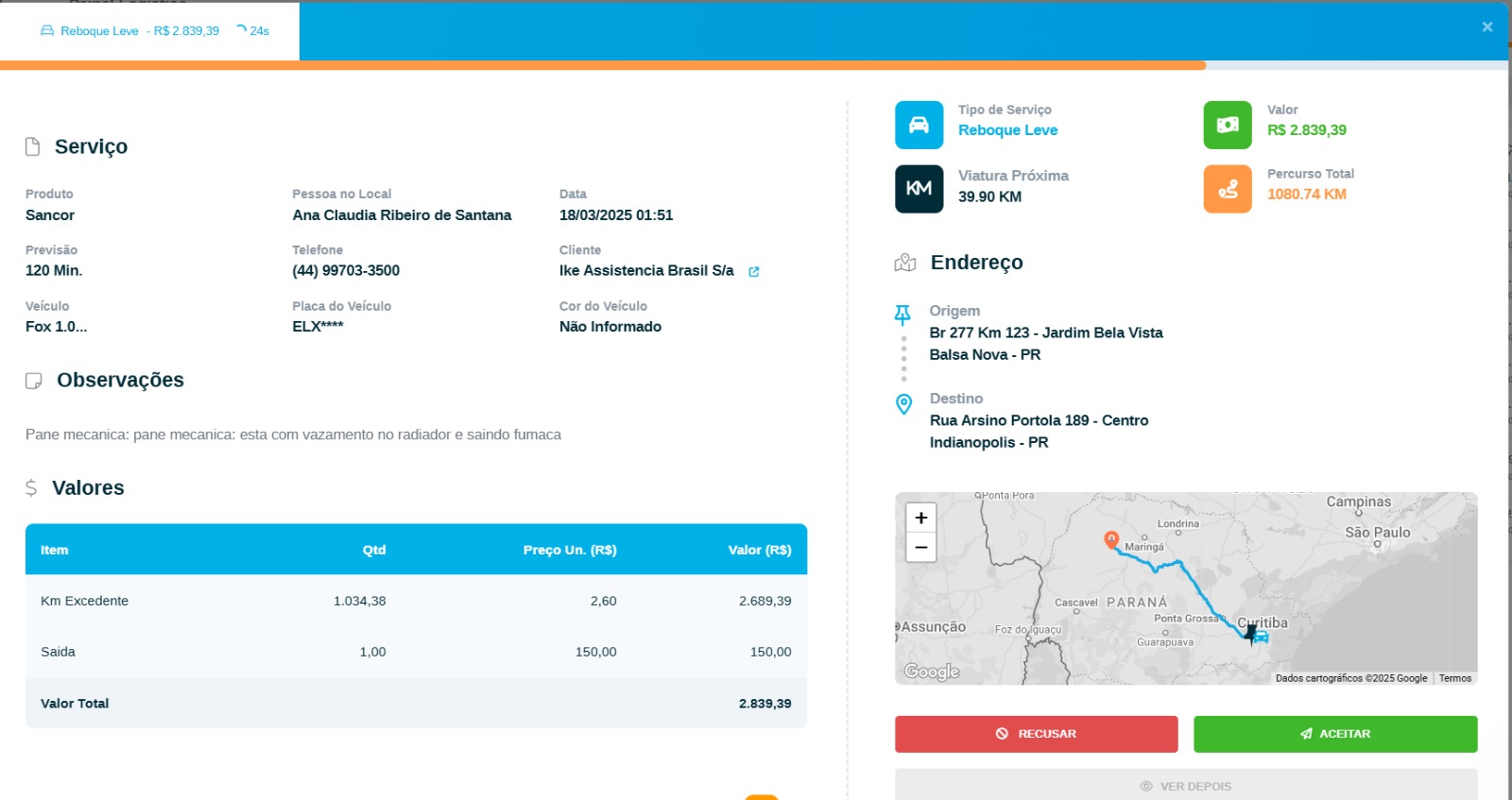Click the name Ana Claudia Ribeiro de Santana
The height and width of the screenshot is (800, 1512).
click(x=402, y=215)
